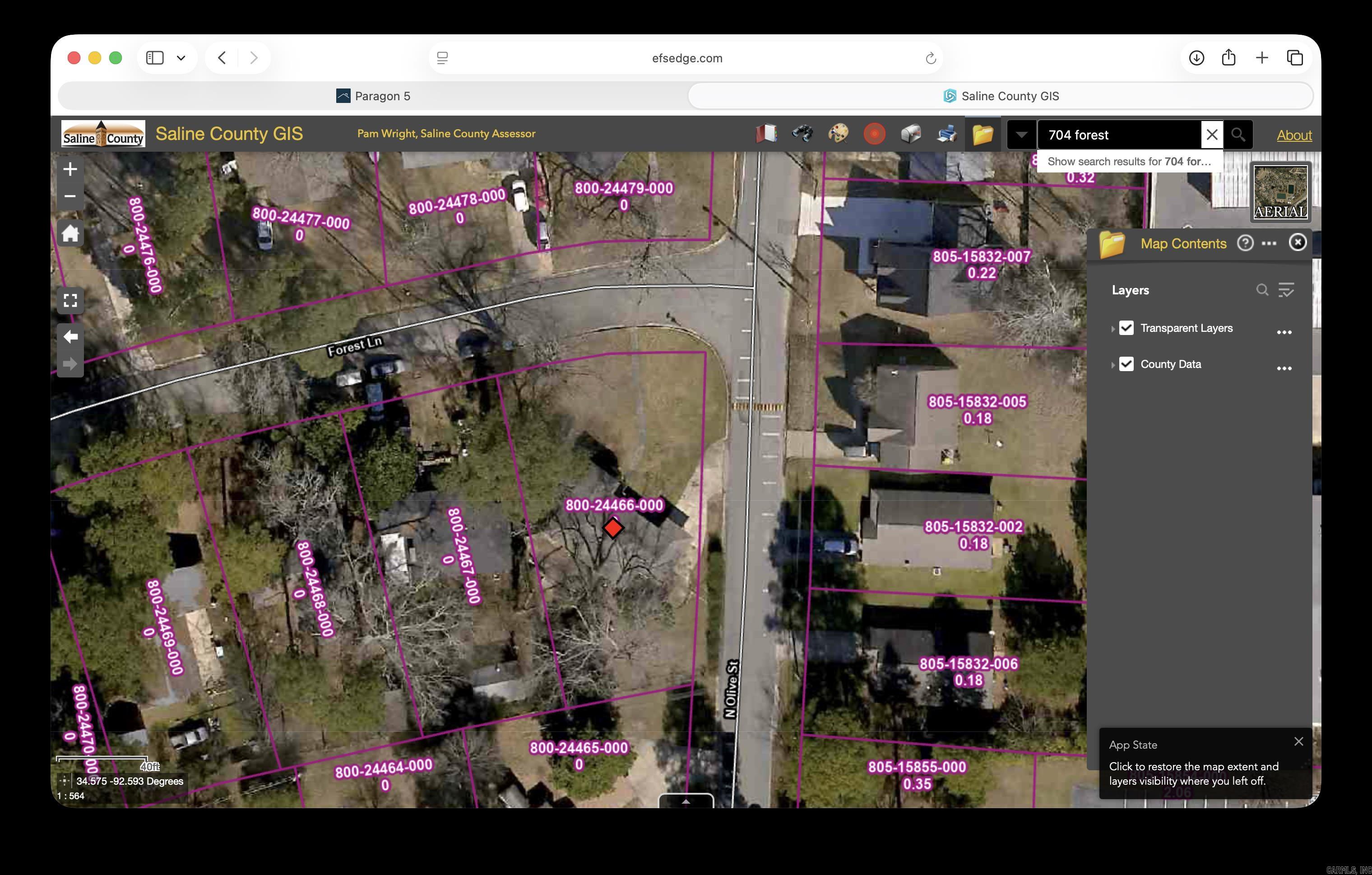The width and height of the screenshot is (1372, 875).
Task: Open sidebar tab group dropdown
Action: [181, 58]
